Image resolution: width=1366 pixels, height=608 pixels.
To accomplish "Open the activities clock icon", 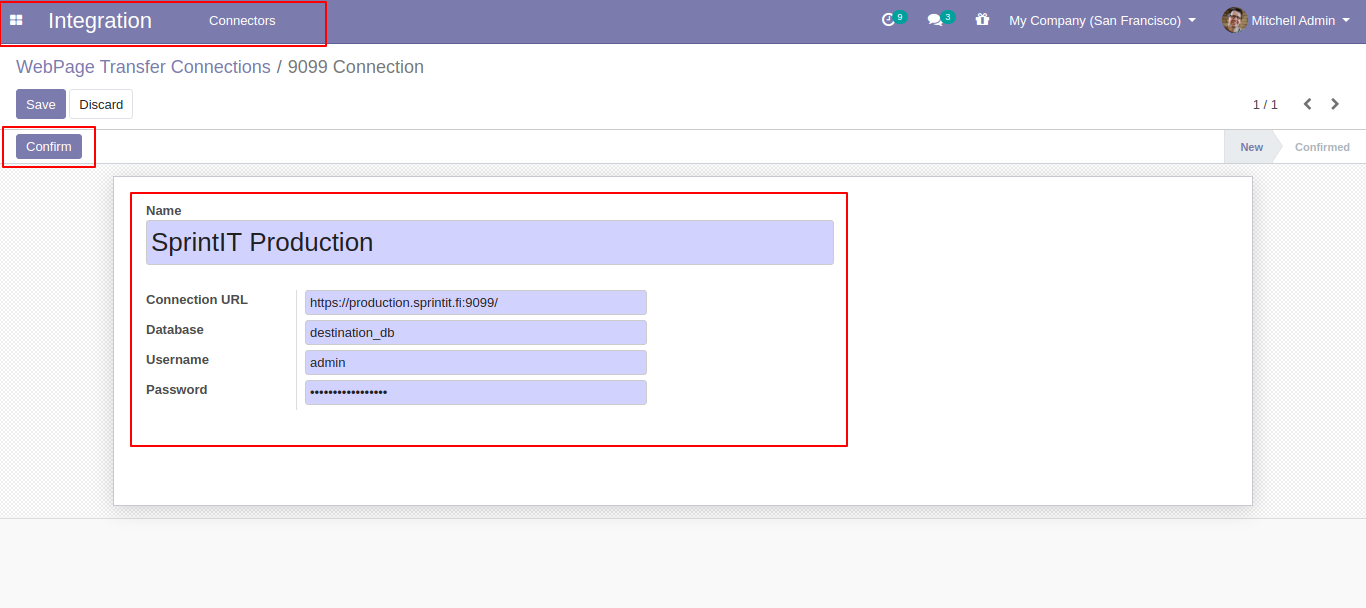I will (888, 20).
